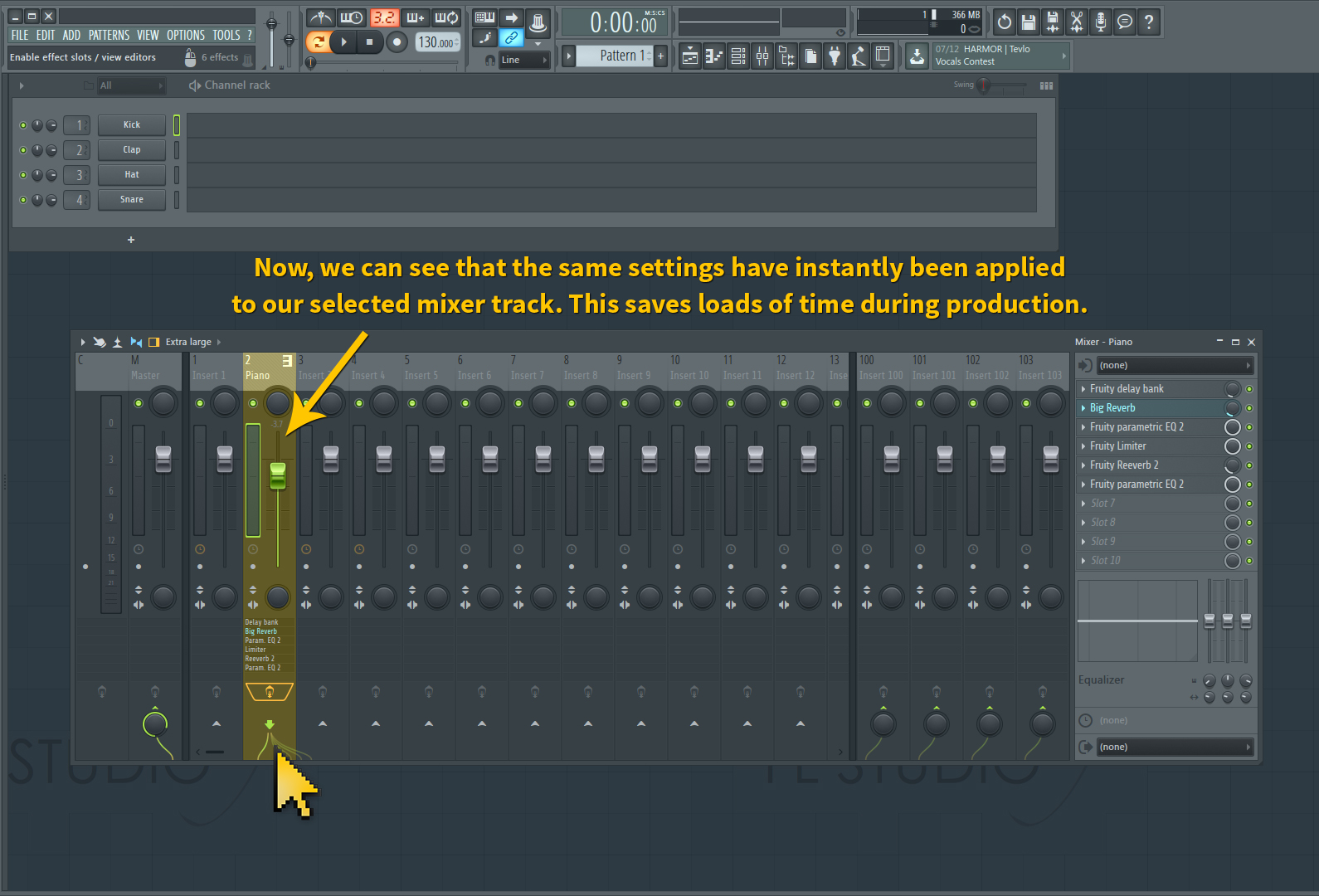Toggle the Fruity Limiter enable LED
Screen dimensions: 1319x896
click(x=1249, y=446)
